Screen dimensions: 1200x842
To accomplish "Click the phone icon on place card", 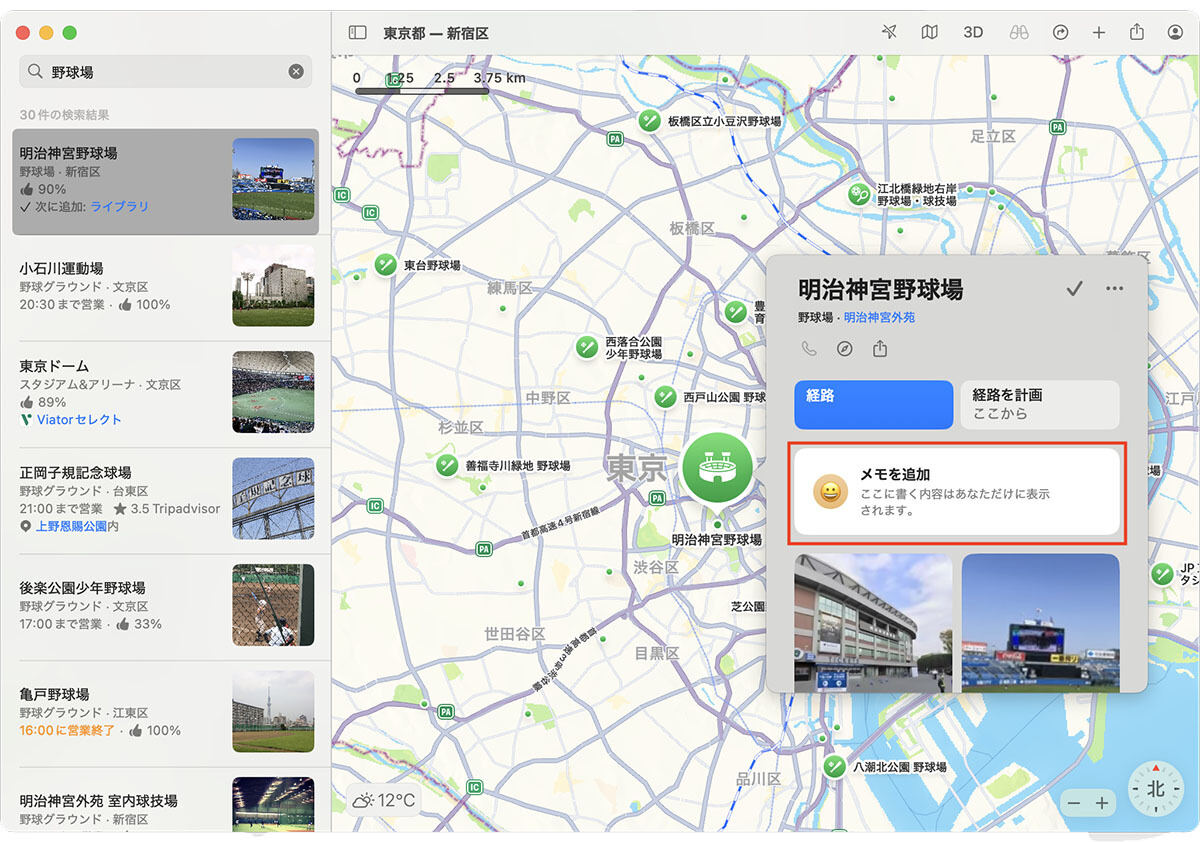I will (809, 349).
